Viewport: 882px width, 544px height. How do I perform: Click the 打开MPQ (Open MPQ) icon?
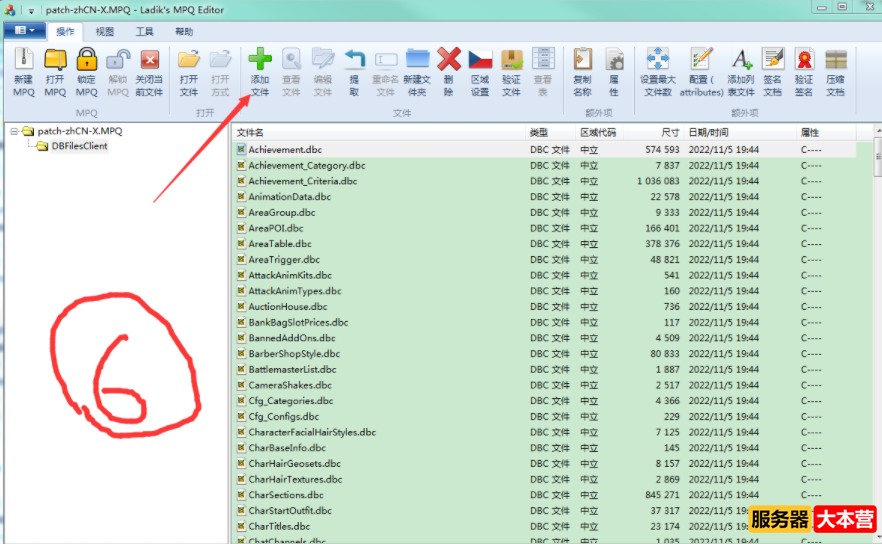[x=55, y=60]
